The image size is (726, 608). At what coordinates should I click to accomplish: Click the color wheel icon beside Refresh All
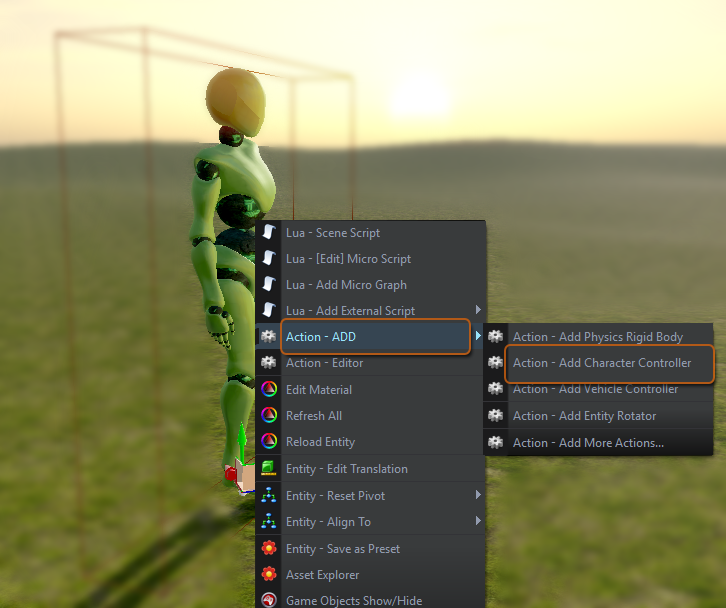point(269,415)
